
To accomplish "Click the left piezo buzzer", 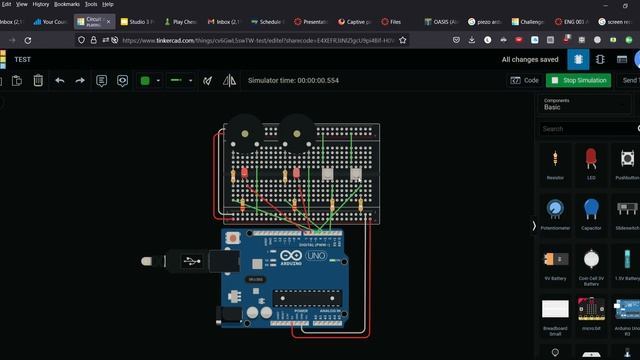I will [244, 133].
